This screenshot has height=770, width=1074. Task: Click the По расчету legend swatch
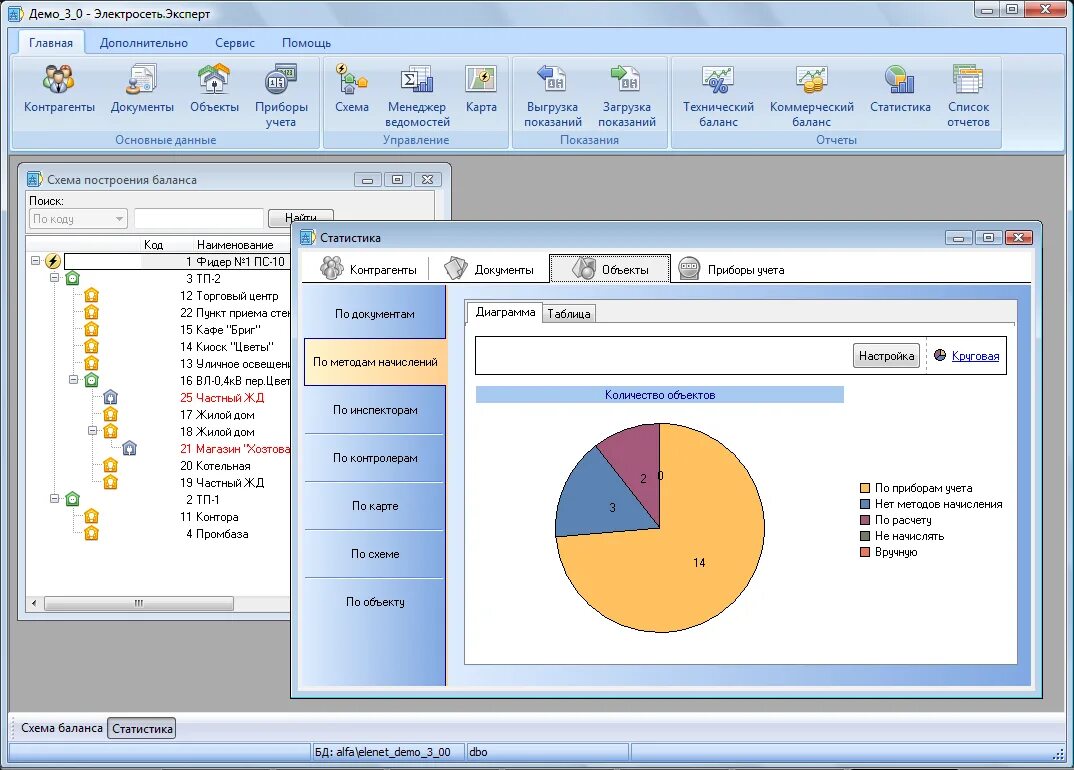[x=864, y=520]
